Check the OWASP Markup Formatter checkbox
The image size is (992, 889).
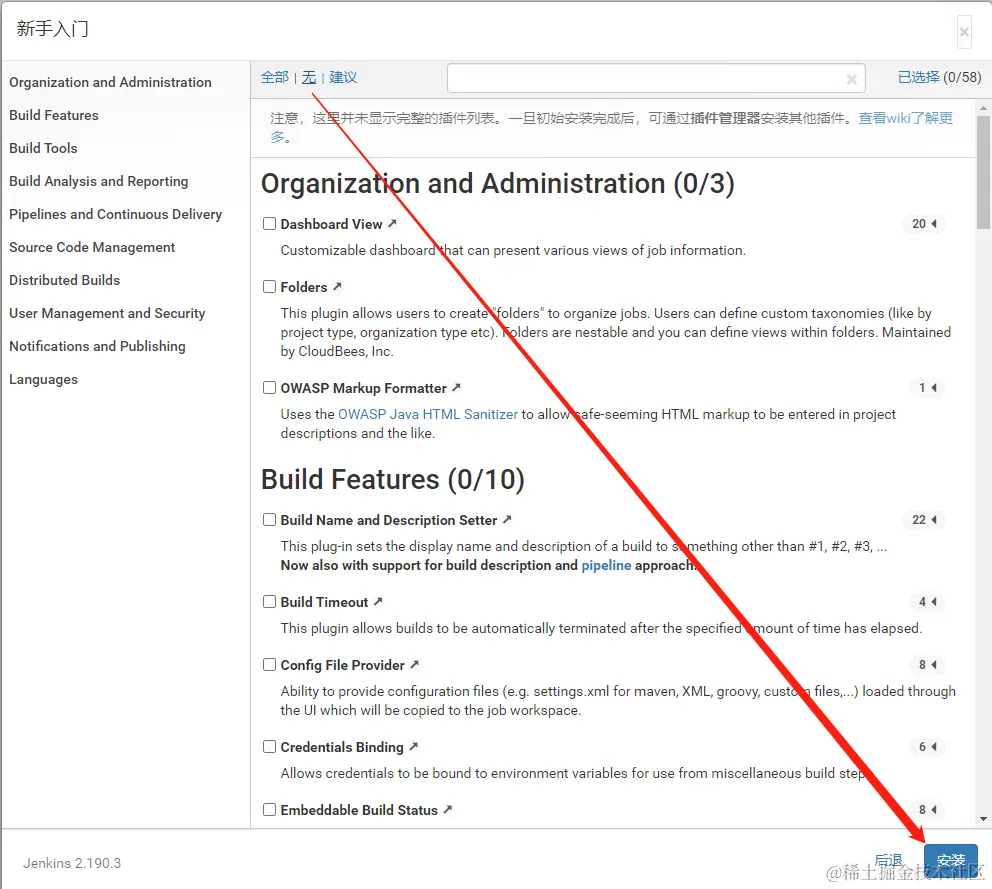(x=270, y=387)
